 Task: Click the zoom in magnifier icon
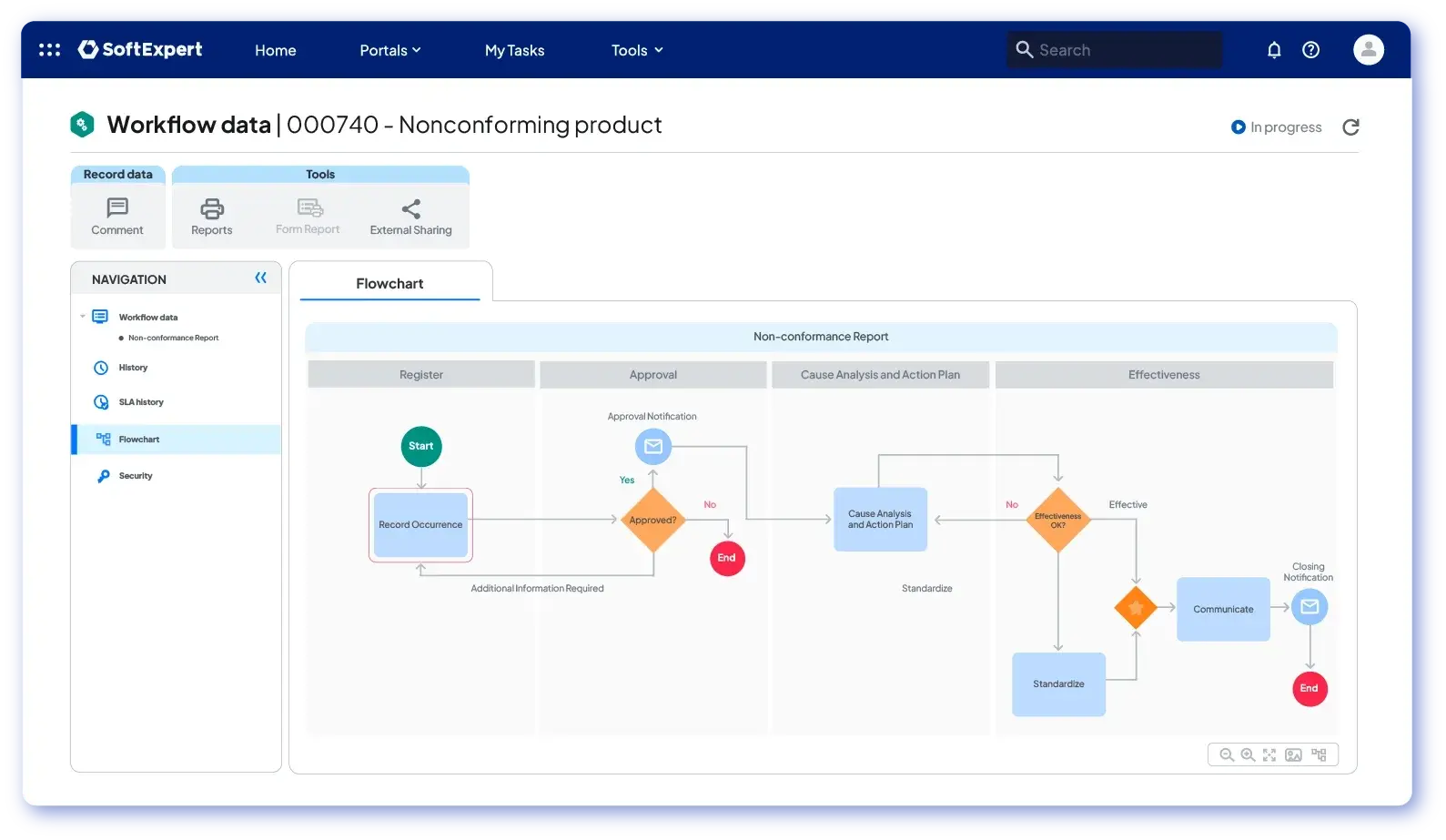click(x=1248, y=755)
